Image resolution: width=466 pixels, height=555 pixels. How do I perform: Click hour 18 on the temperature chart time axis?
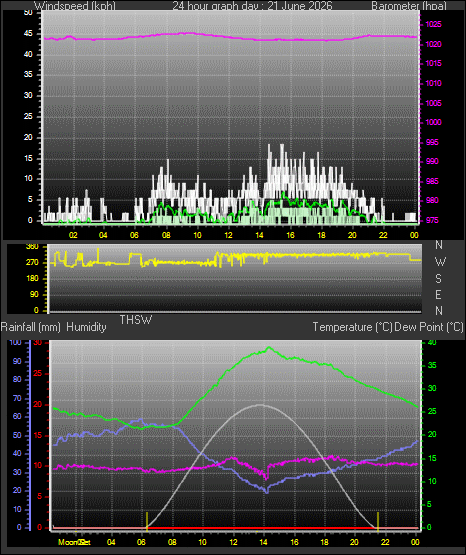pos(324,542)
